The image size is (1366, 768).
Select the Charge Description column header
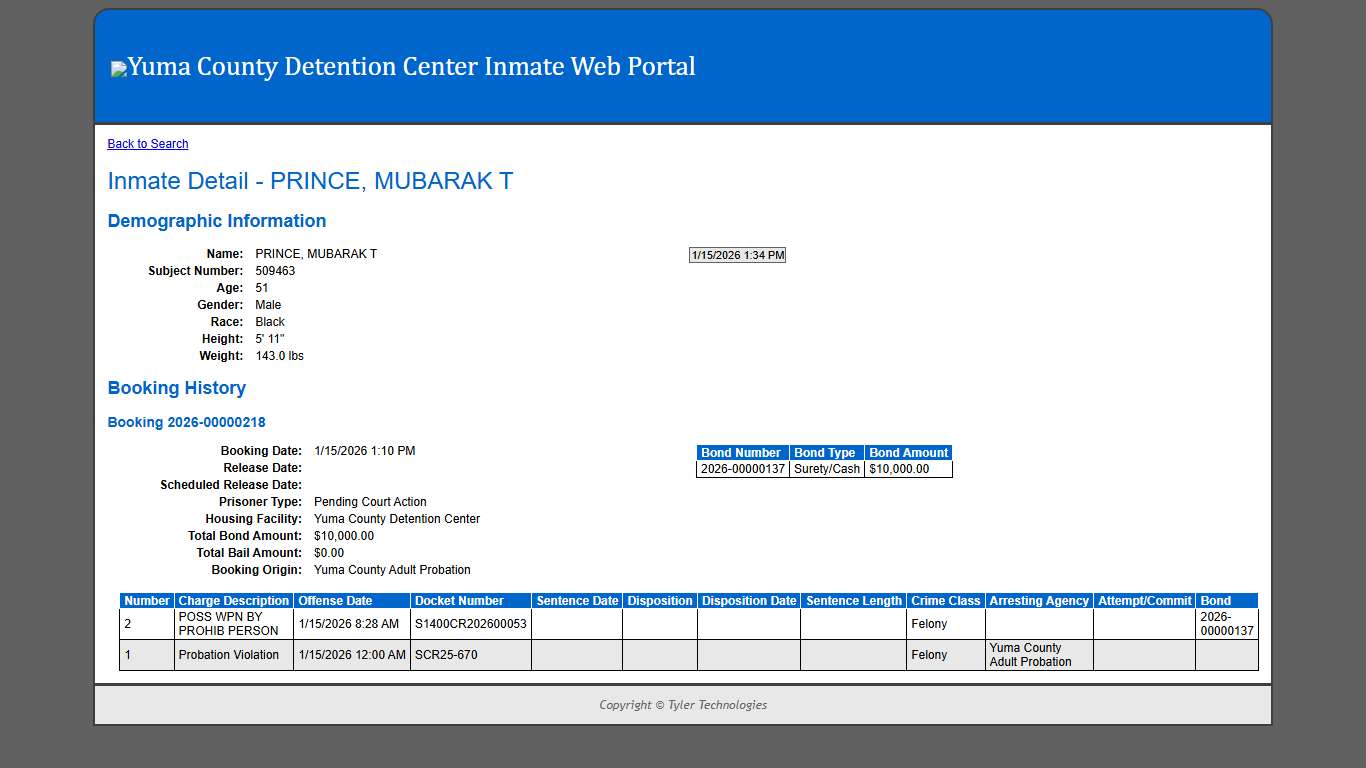[233, 600]
